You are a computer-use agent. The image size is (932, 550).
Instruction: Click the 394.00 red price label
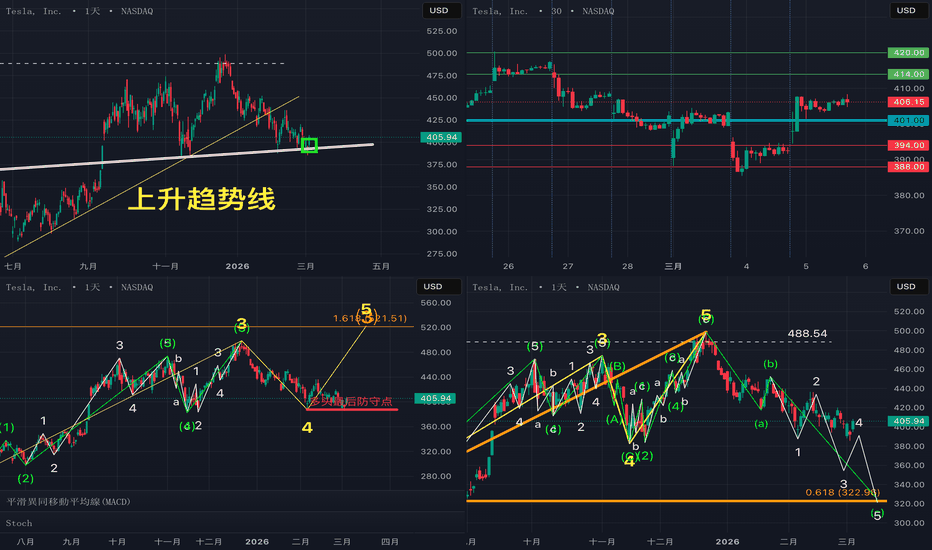pyautogui.click(x=908, y=146)
